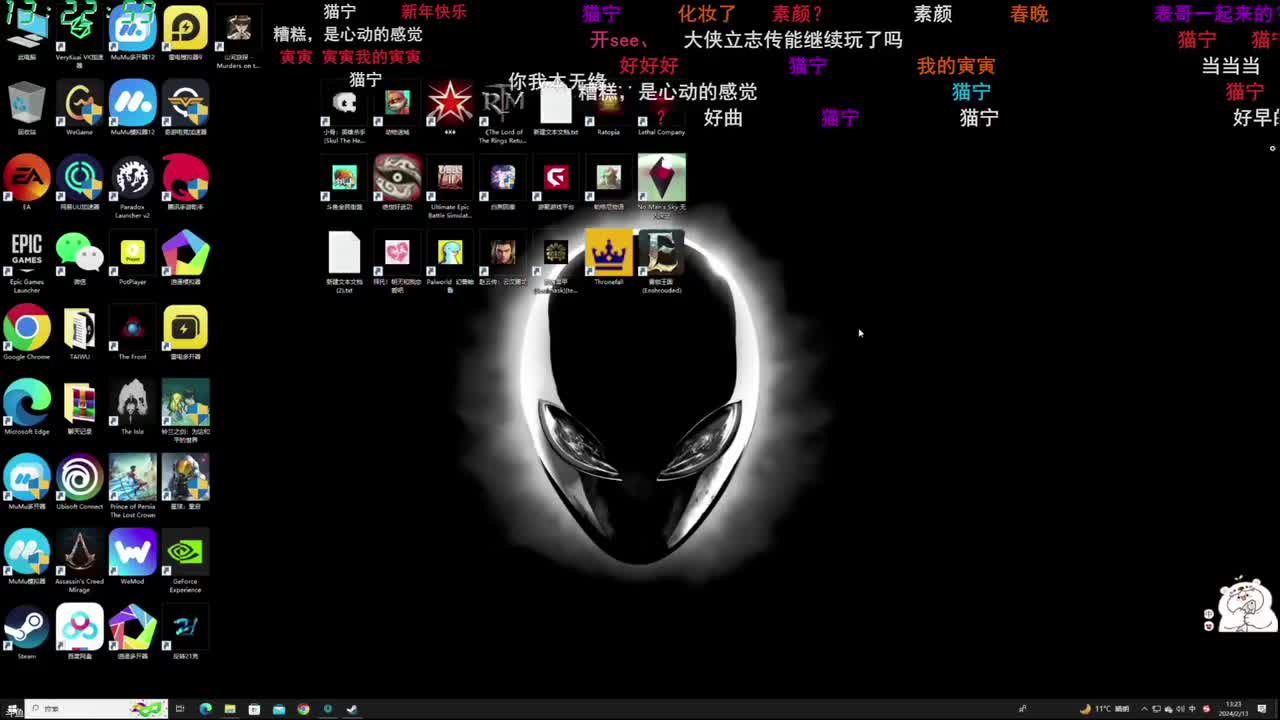Open the Baidu Netdisk shortcut
1280x720 pixels.
(x=80, y=632)
